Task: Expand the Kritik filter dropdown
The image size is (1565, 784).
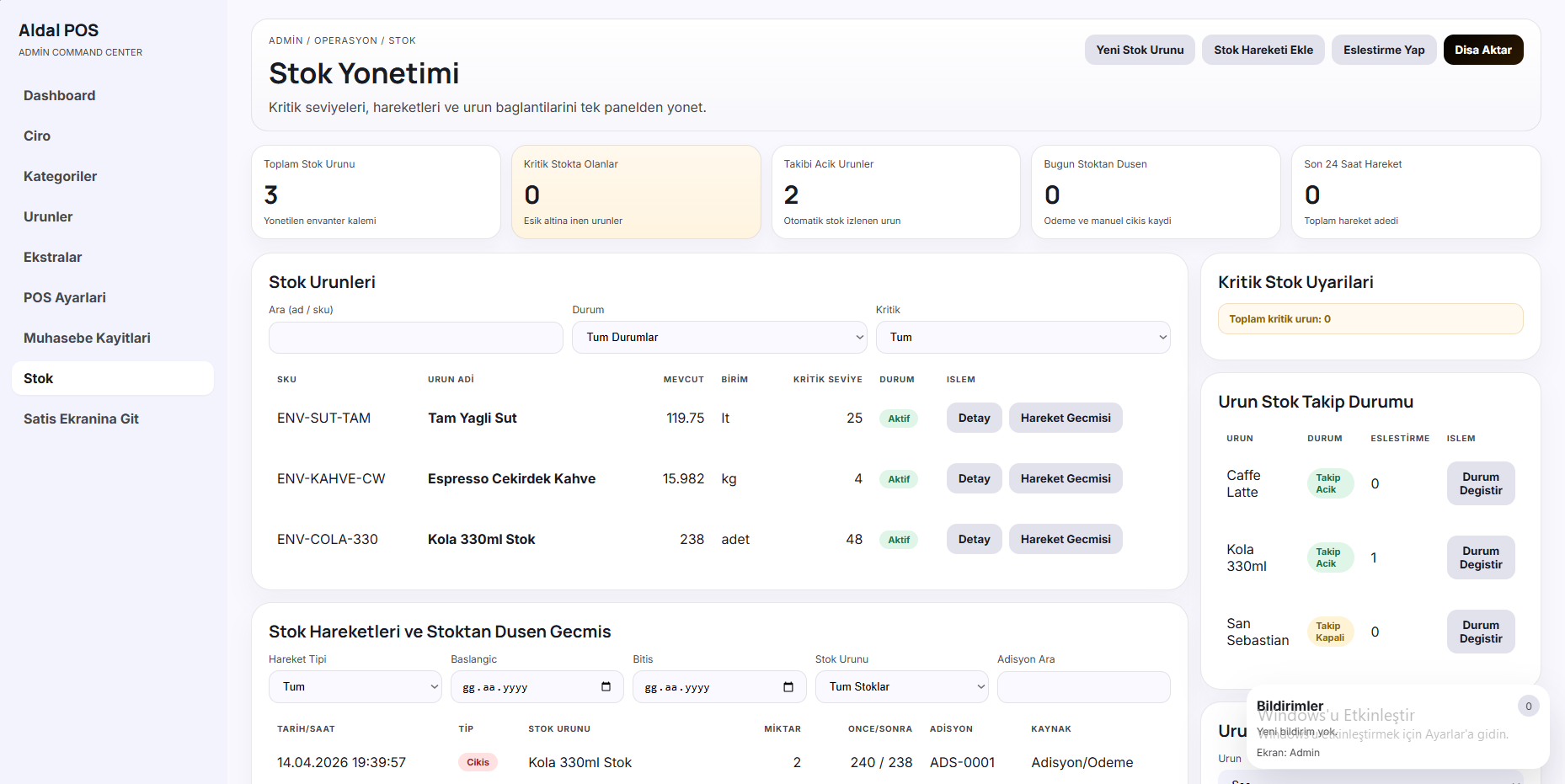Action: pos(1023,337)
